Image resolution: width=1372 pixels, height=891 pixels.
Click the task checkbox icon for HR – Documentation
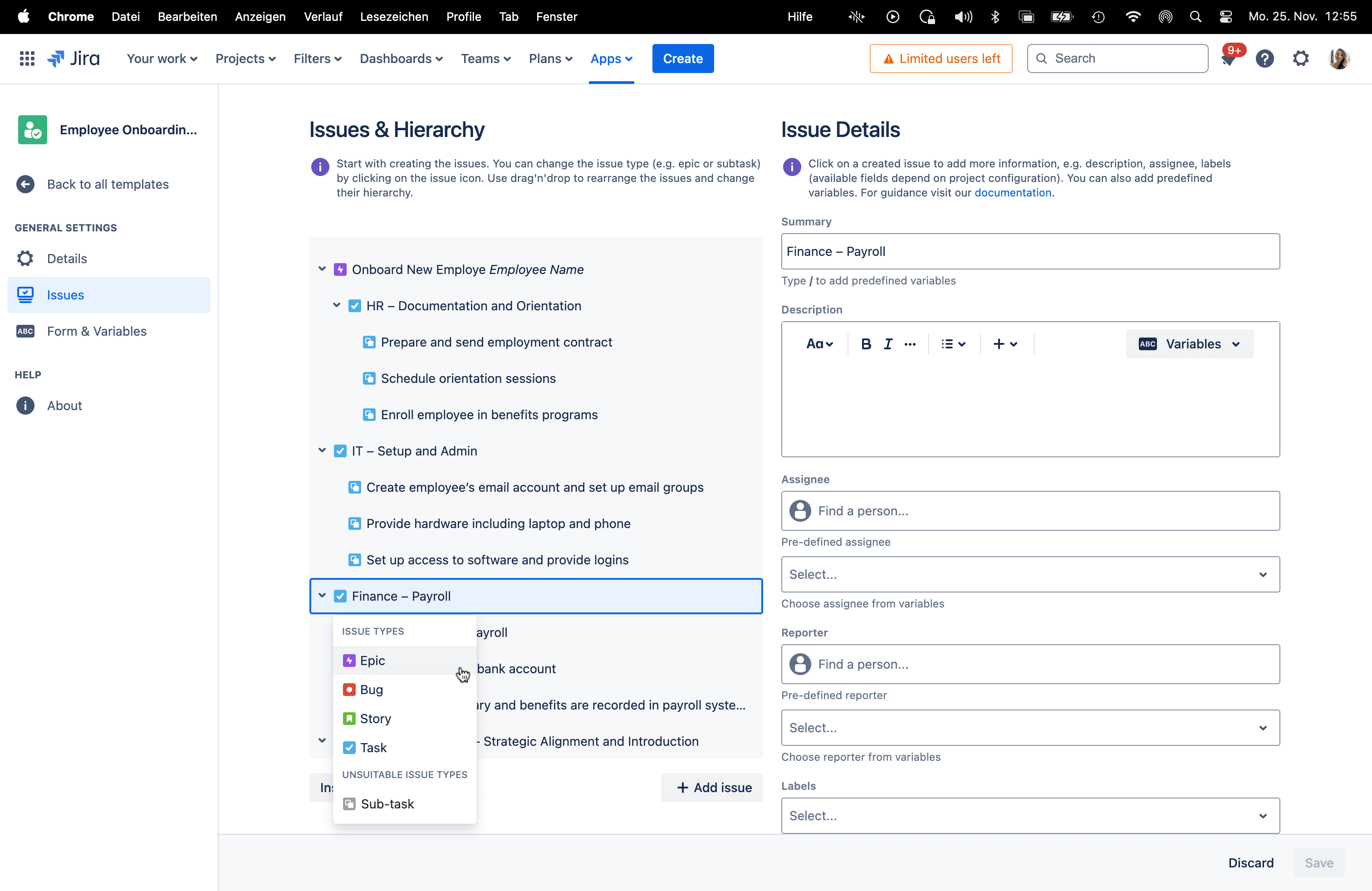click(x=354, y=305)
